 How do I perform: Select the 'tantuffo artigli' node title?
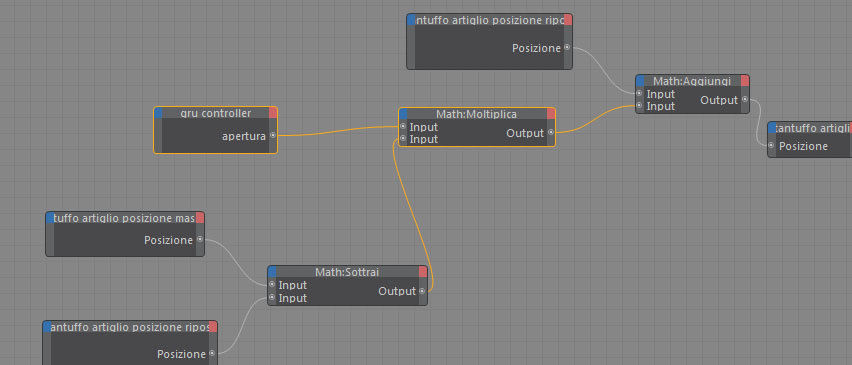(x=812, y=128)
